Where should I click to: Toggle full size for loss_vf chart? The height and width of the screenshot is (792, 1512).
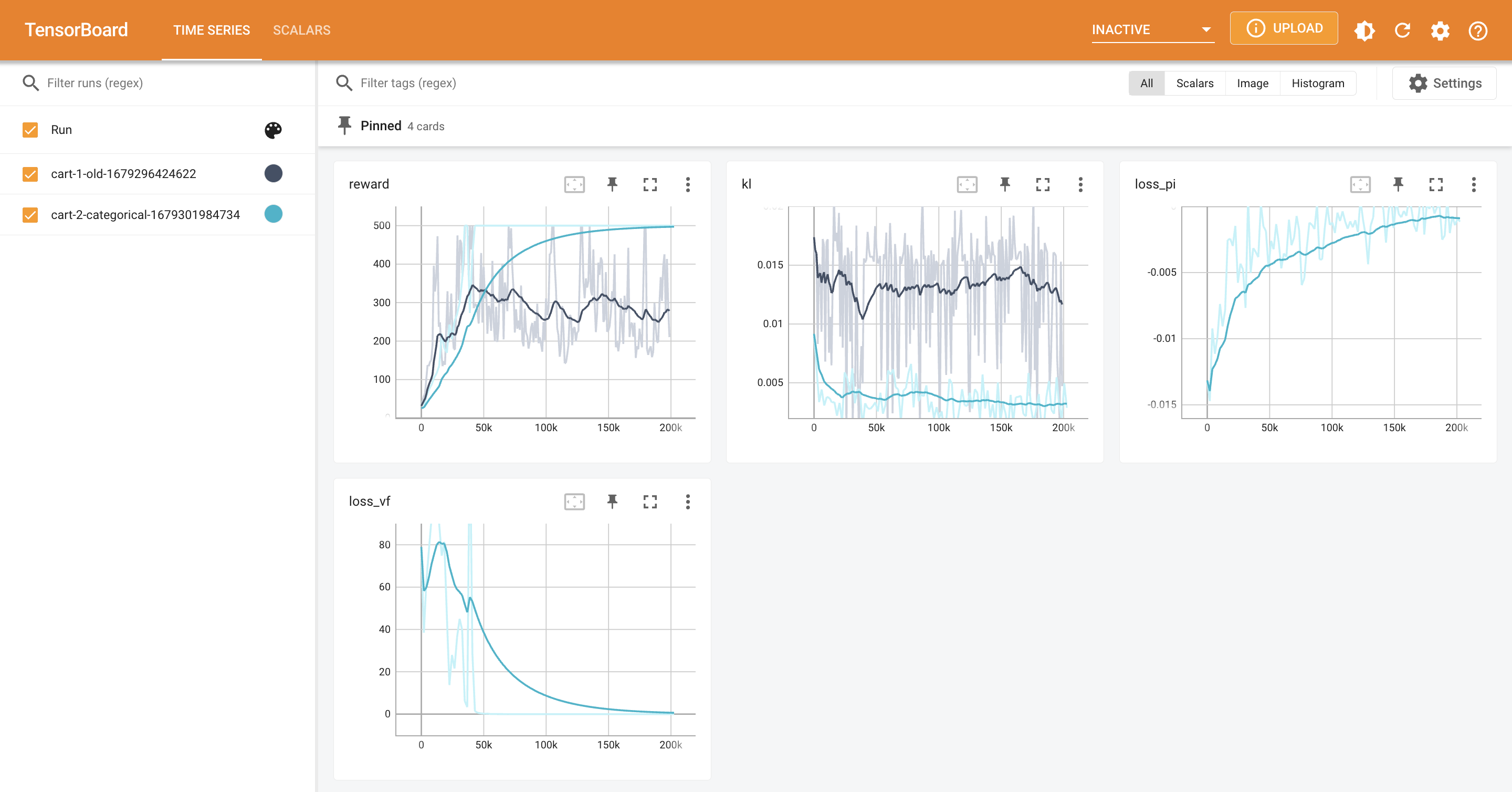(650, 502)
